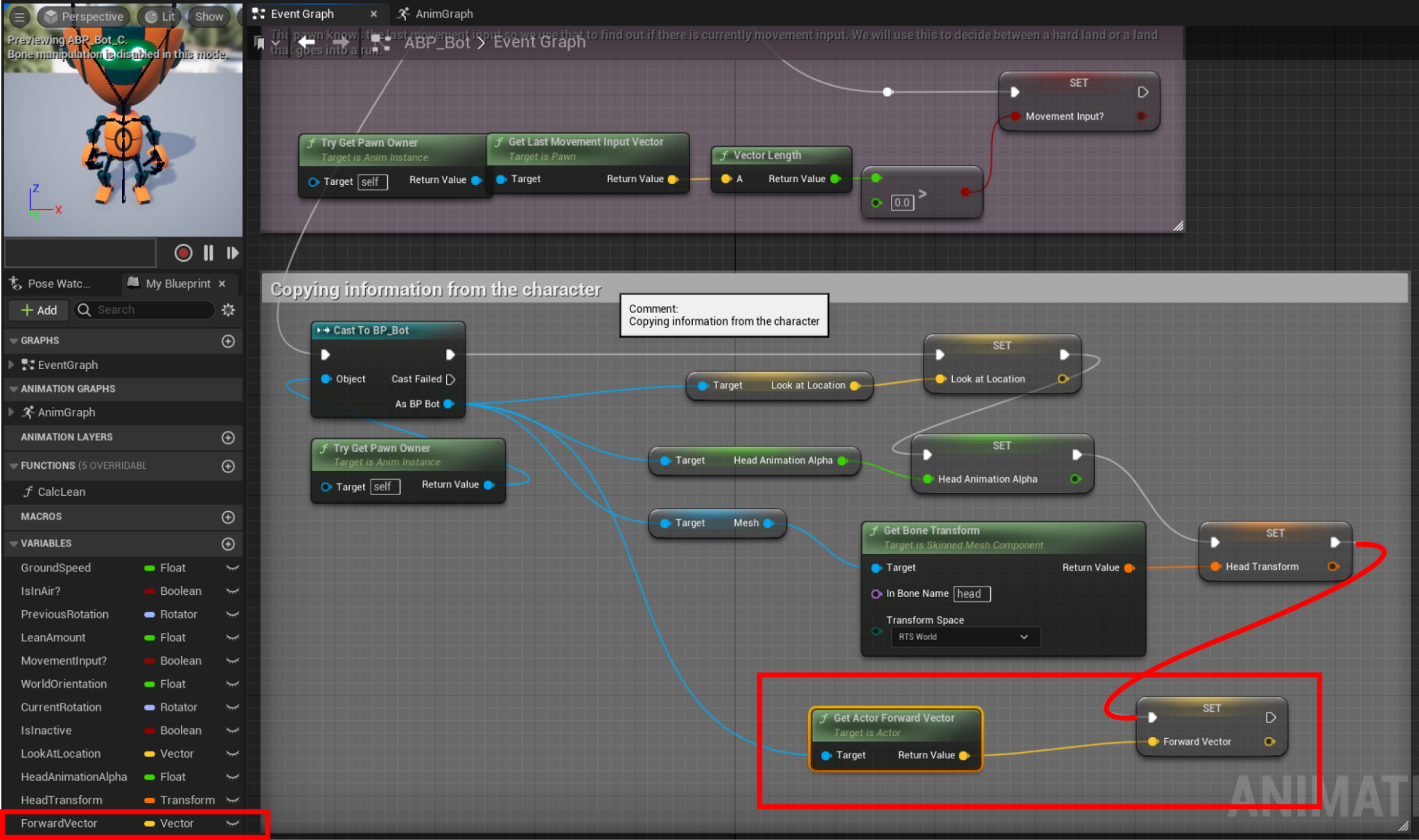Toggle IsInactive variable eye visibility
1419x840 pixels.
(233, 731)
